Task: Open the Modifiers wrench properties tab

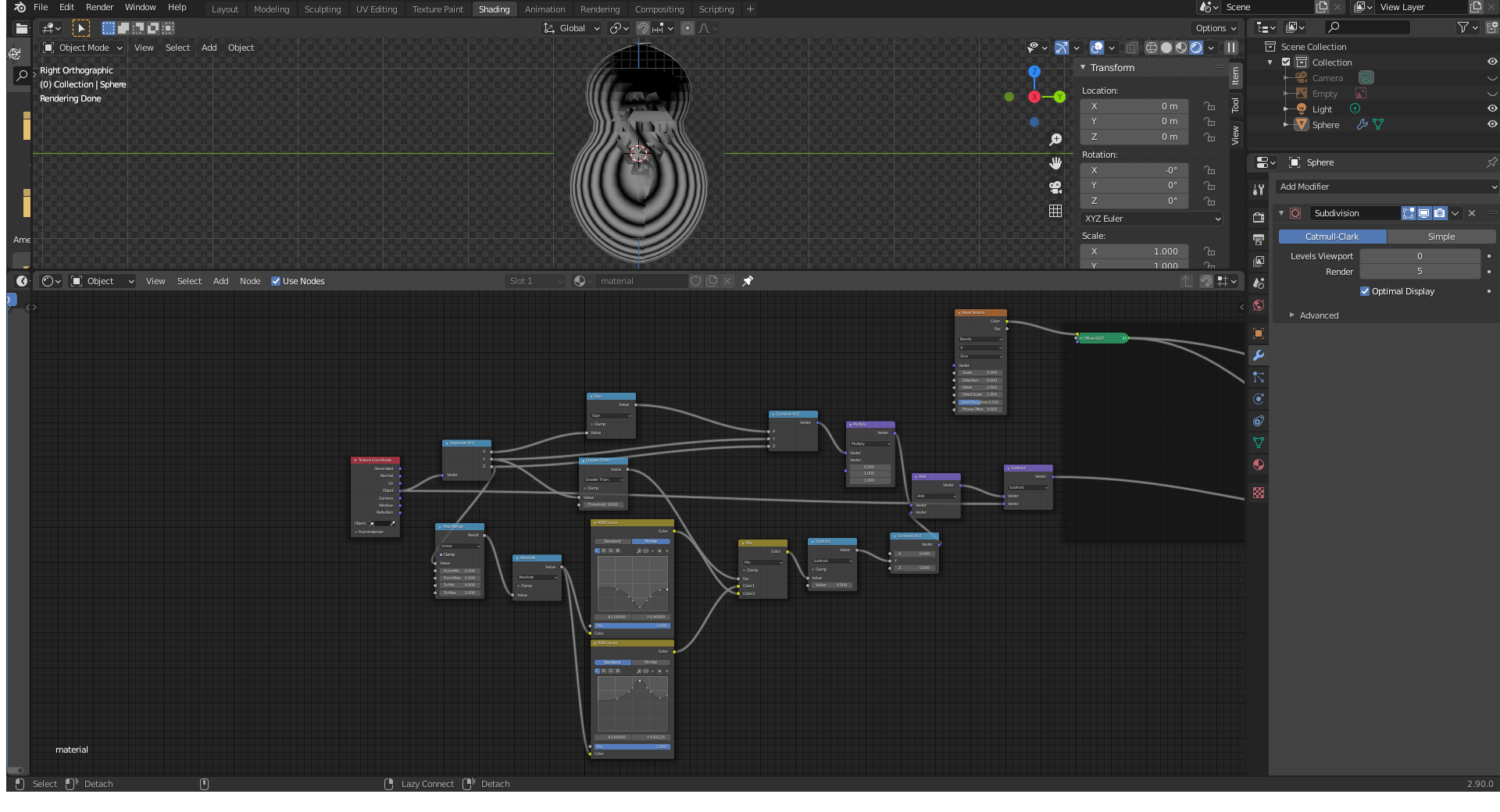Action: tap(1258, 355)
